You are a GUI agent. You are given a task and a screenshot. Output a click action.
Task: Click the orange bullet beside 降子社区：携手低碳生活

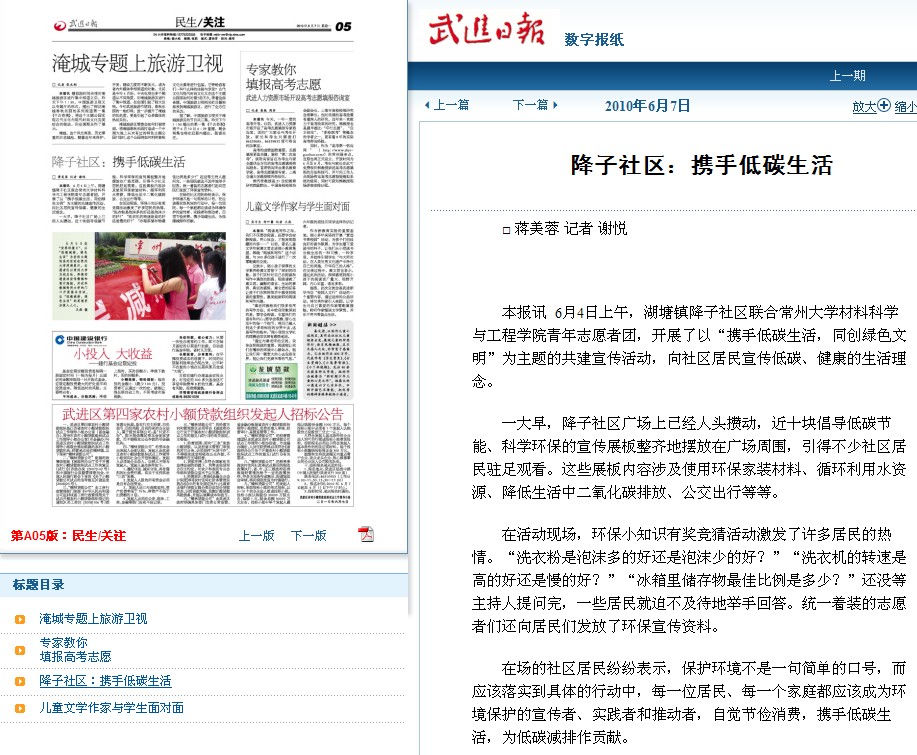20,681
